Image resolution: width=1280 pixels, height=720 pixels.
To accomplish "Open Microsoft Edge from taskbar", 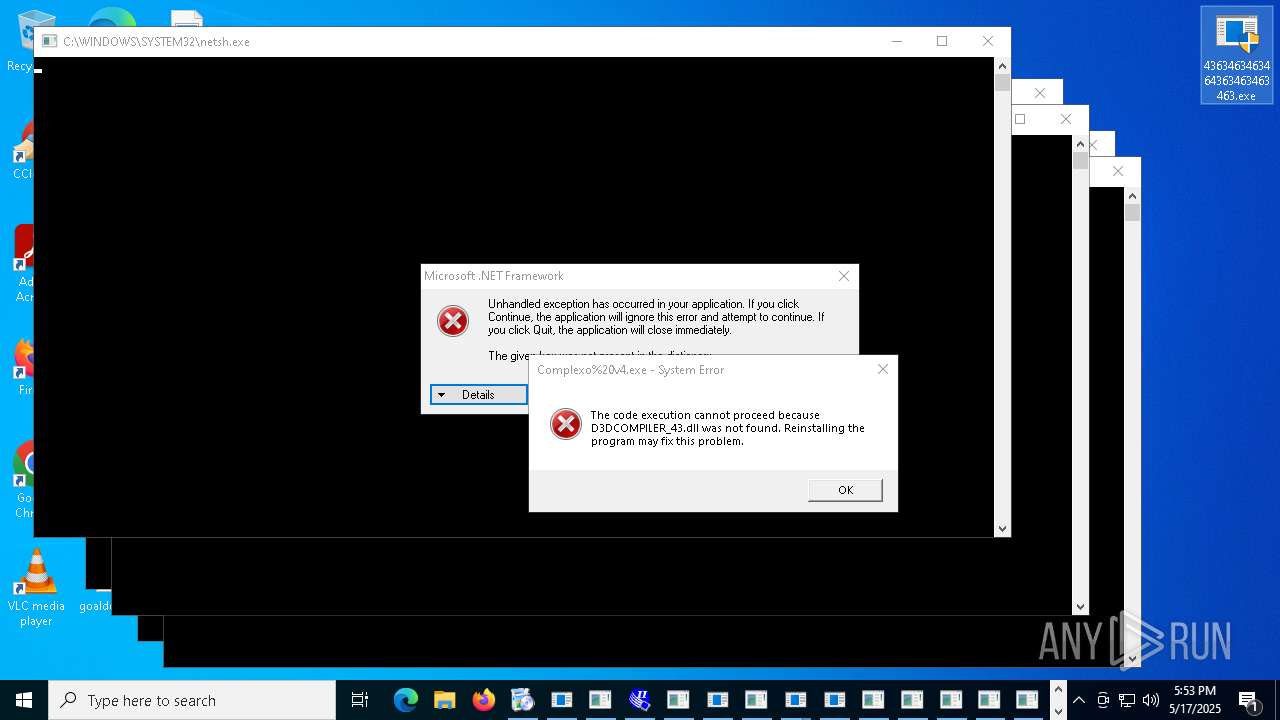I will (405, 700).
